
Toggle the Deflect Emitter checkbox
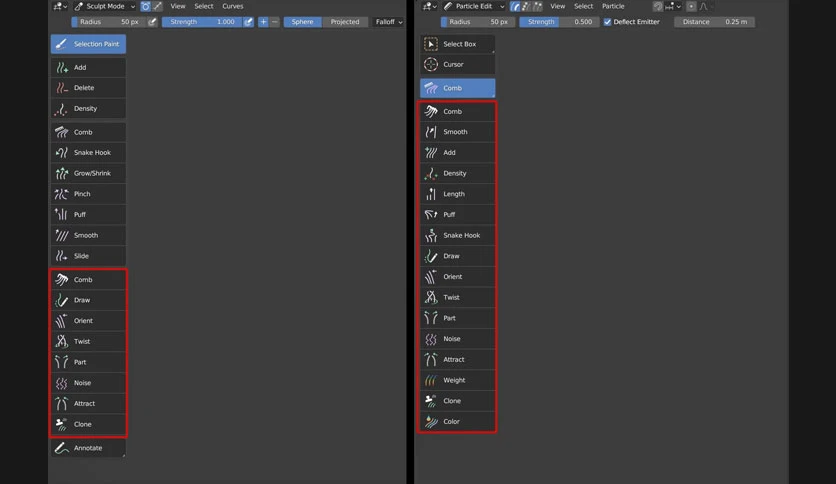(x=607, y=22)
